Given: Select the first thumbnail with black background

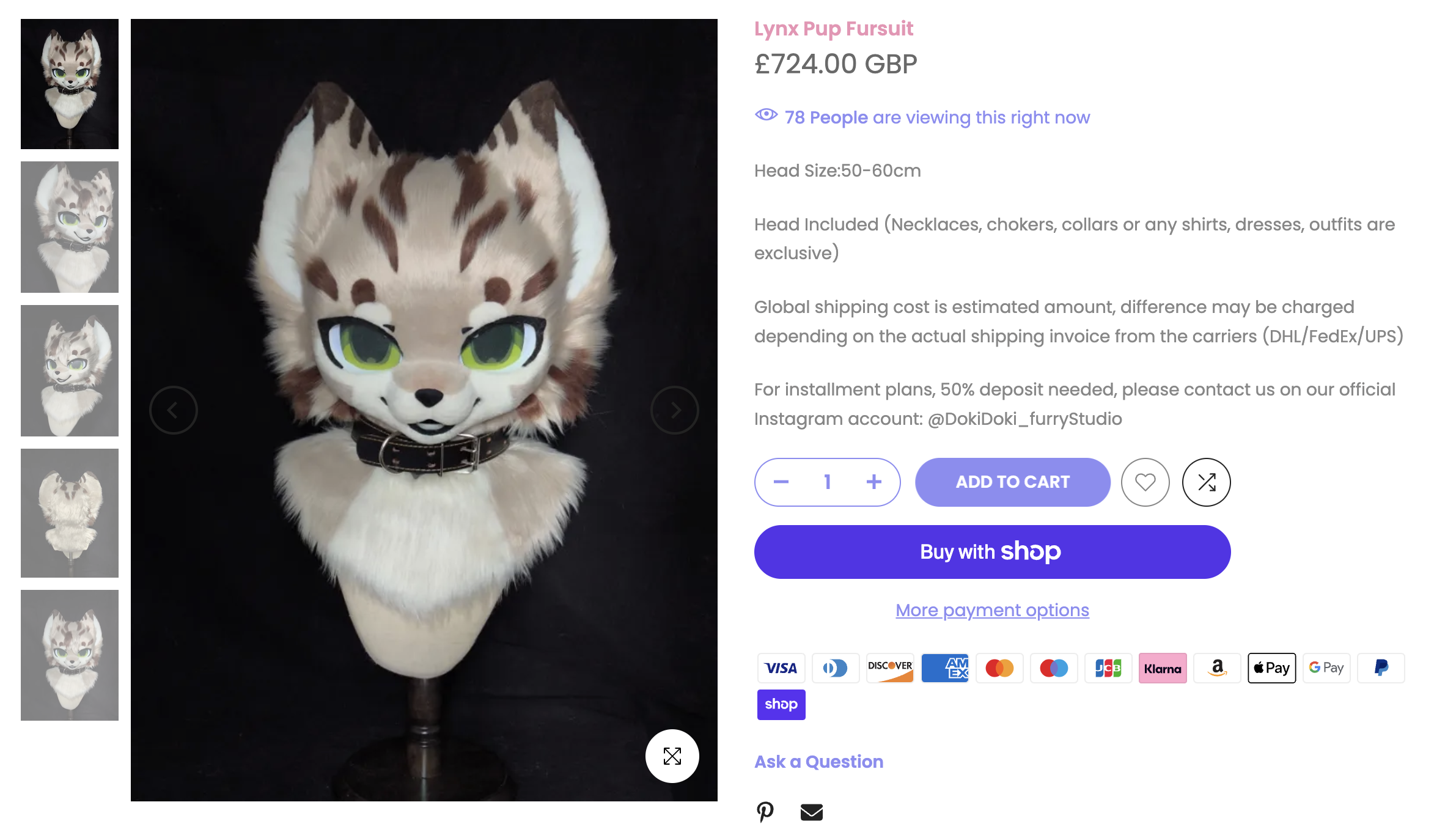Looking at the screenshot, I should coord(70,84).
